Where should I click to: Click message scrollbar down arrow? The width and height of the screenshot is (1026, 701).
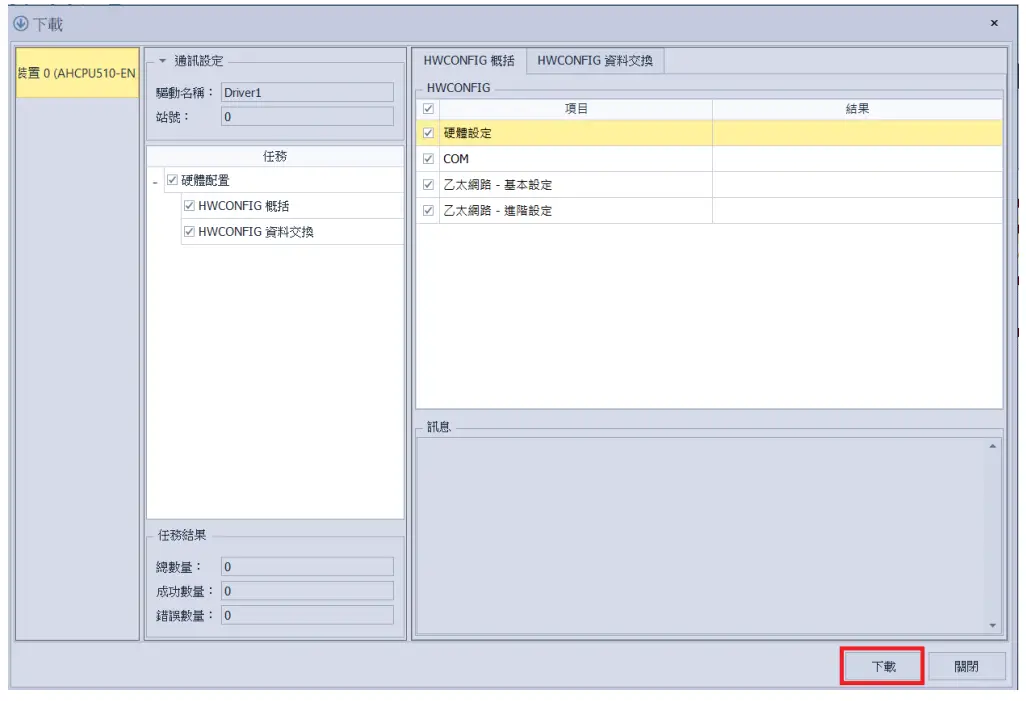click(993, 626)
